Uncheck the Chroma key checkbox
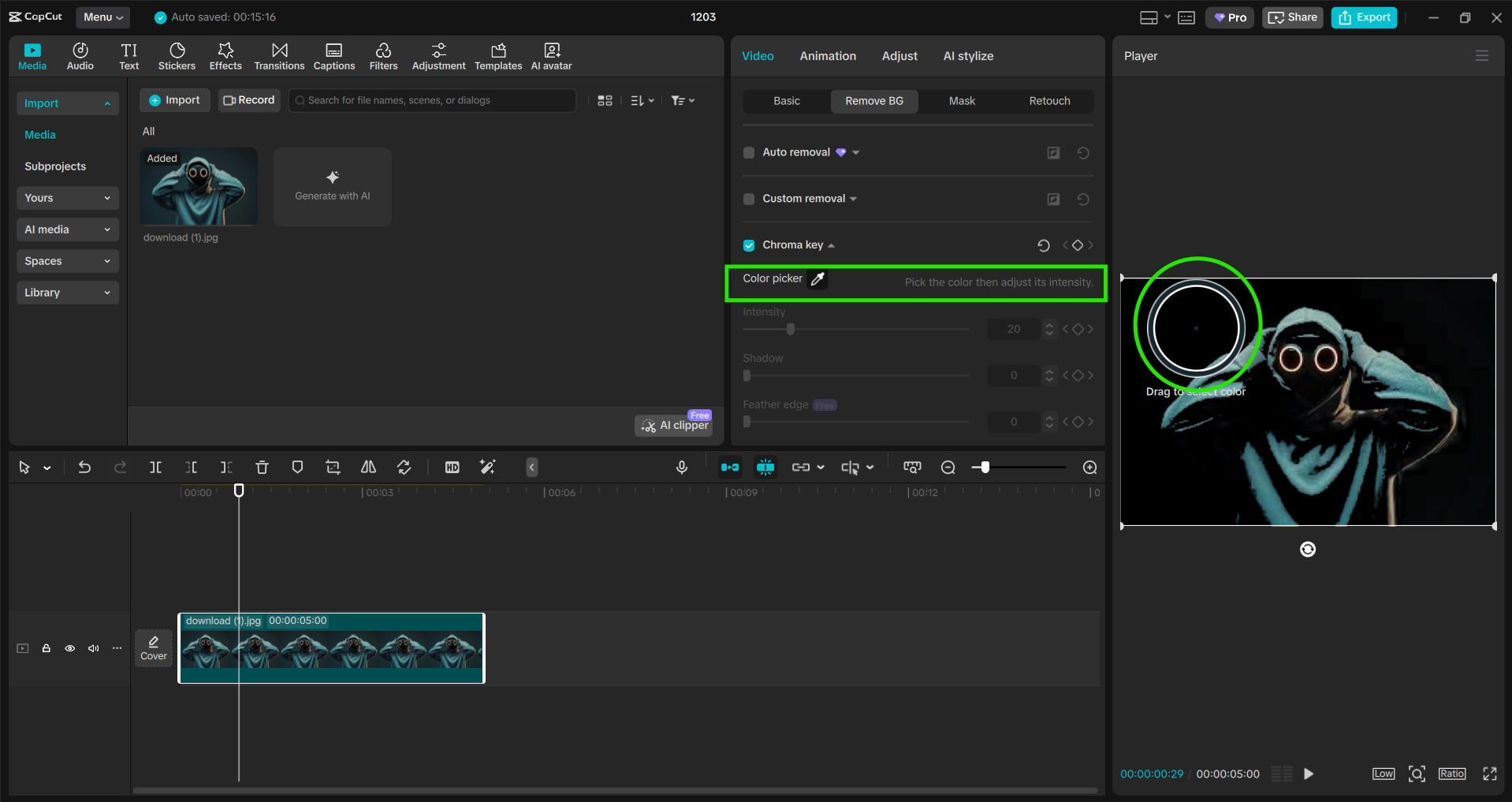This screenshot has height=802, width=1512. pyautogui.click(x=749, y=245)
